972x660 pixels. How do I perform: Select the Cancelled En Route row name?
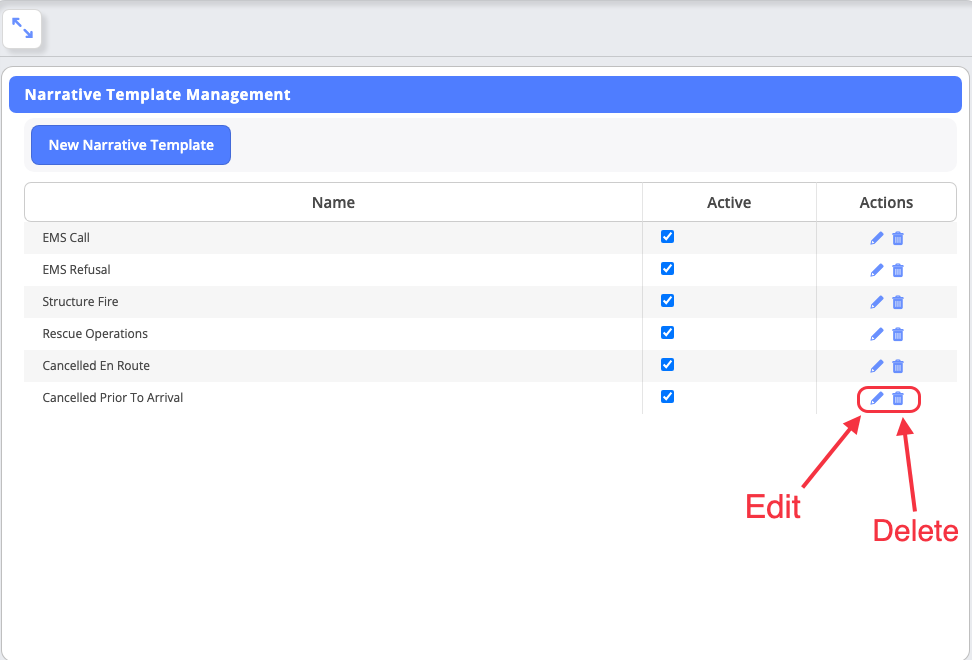coord(96,366)
